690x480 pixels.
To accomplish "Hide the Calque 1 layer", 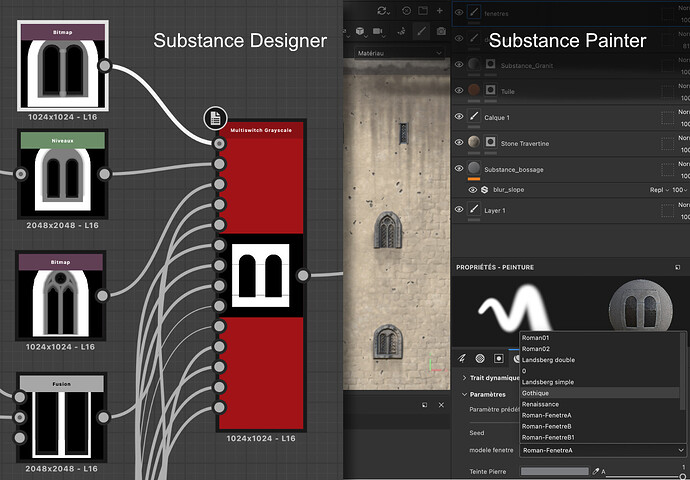I will (x=459, y=116).
